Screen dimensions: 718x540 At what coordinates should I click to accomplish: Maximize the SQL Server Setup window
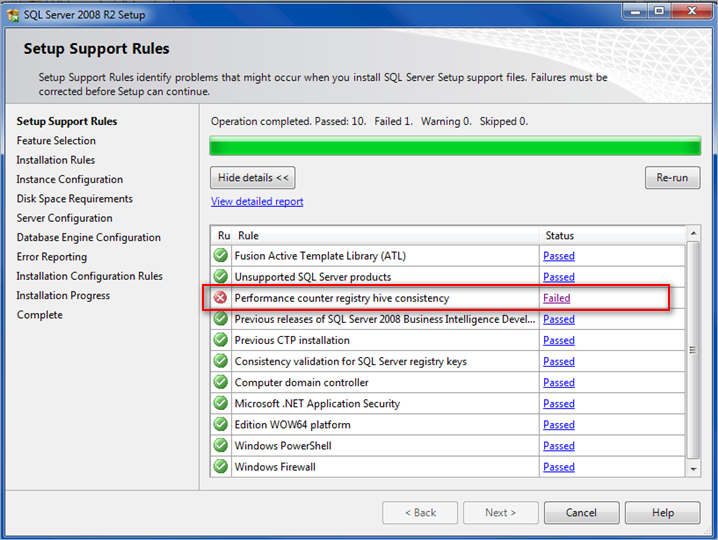click(x=659, y=11)
